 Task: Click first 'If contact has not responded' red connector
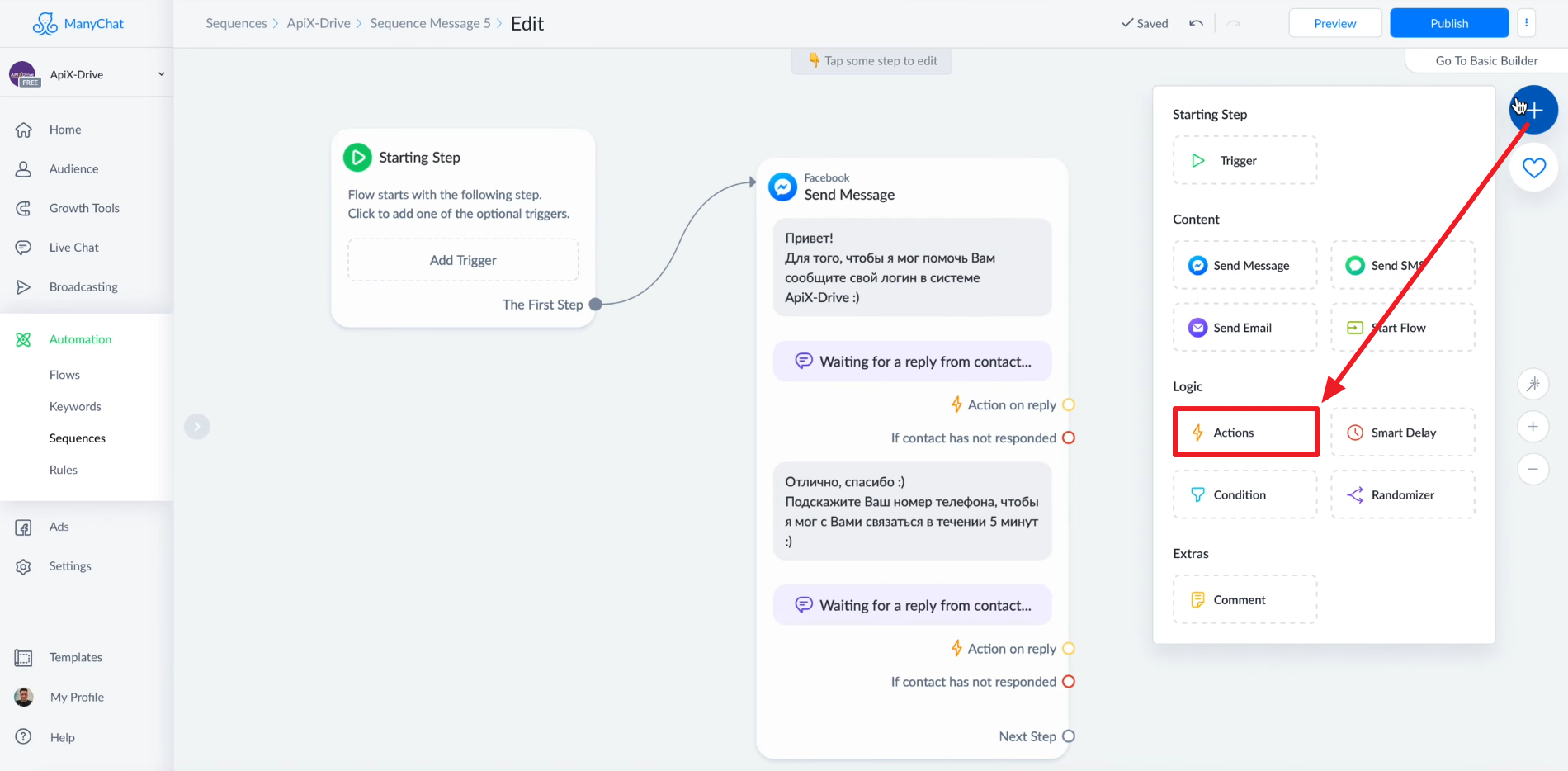(x=1069, y=438)
